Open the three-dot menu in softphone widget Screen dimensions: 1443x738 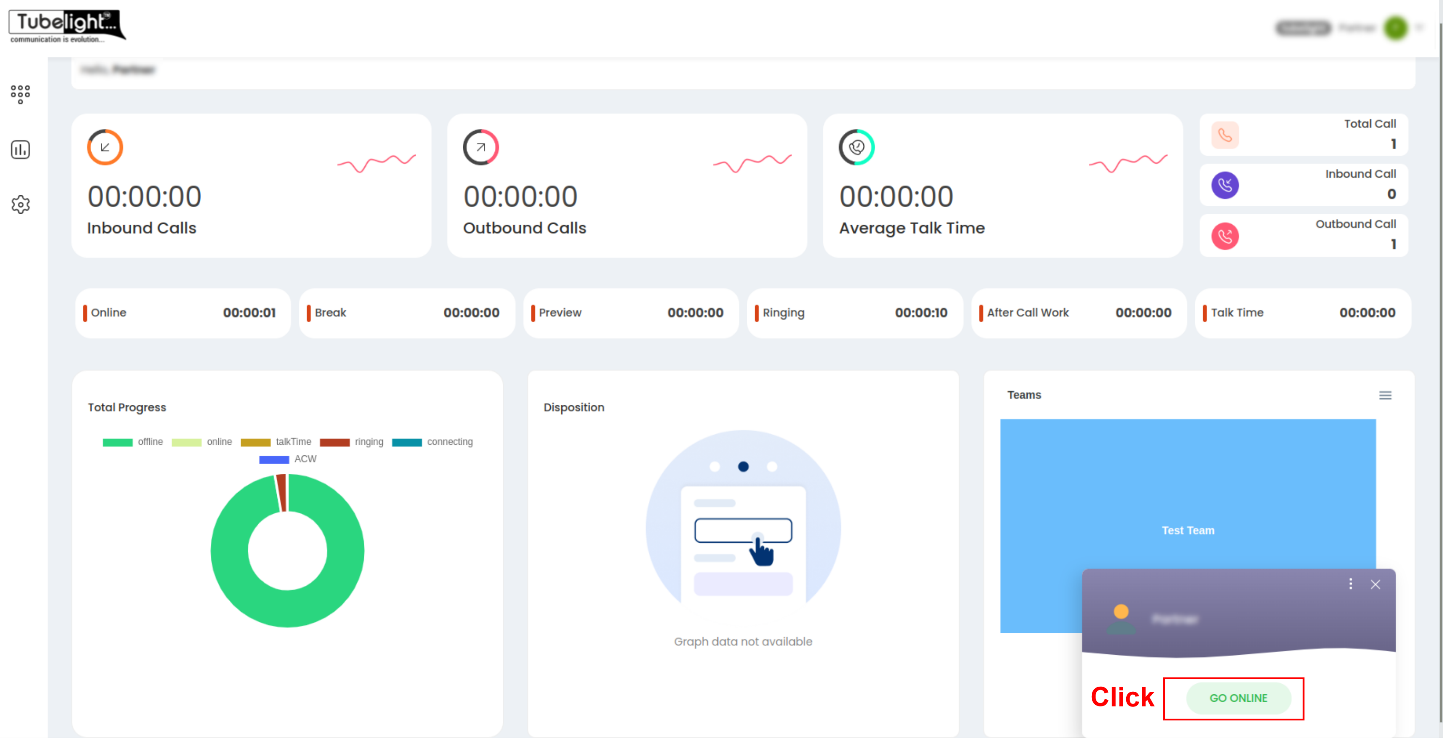1351,584
